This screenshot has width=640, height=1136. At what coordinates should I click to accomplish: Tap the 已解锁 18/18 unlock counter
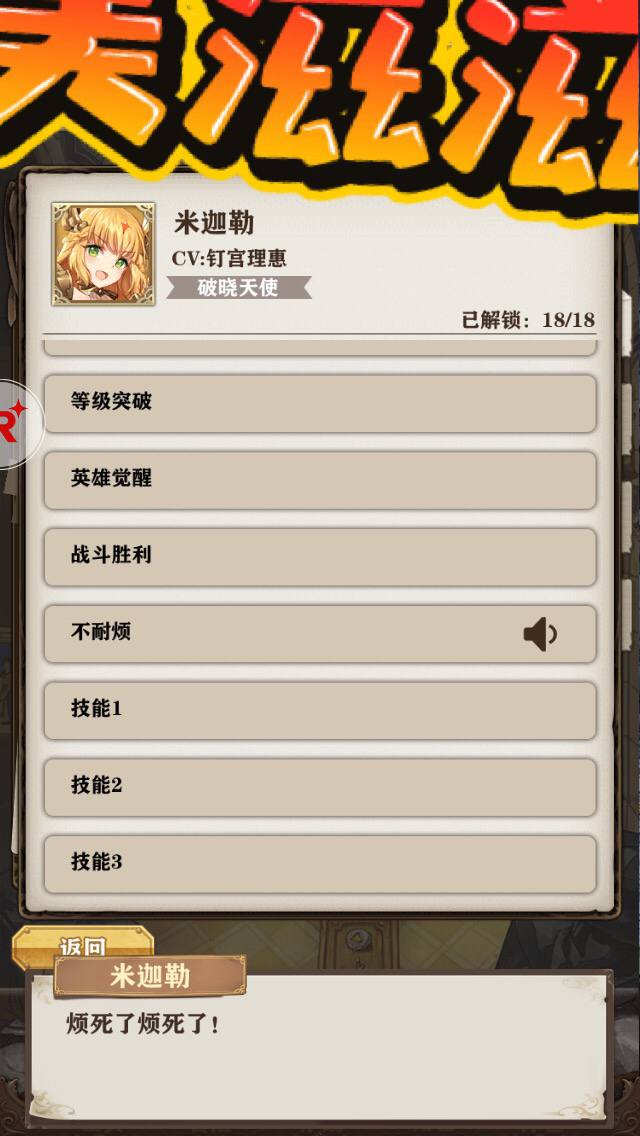[528, 320]
